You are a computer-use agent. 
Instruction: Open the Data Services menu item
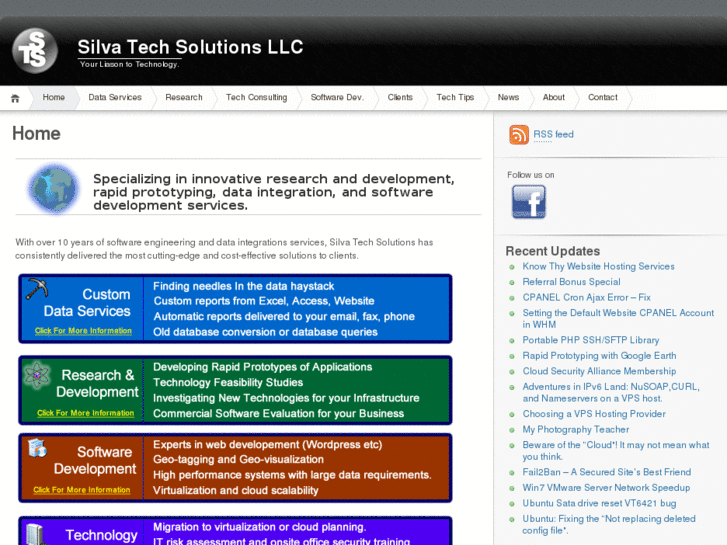pos(115,97)
